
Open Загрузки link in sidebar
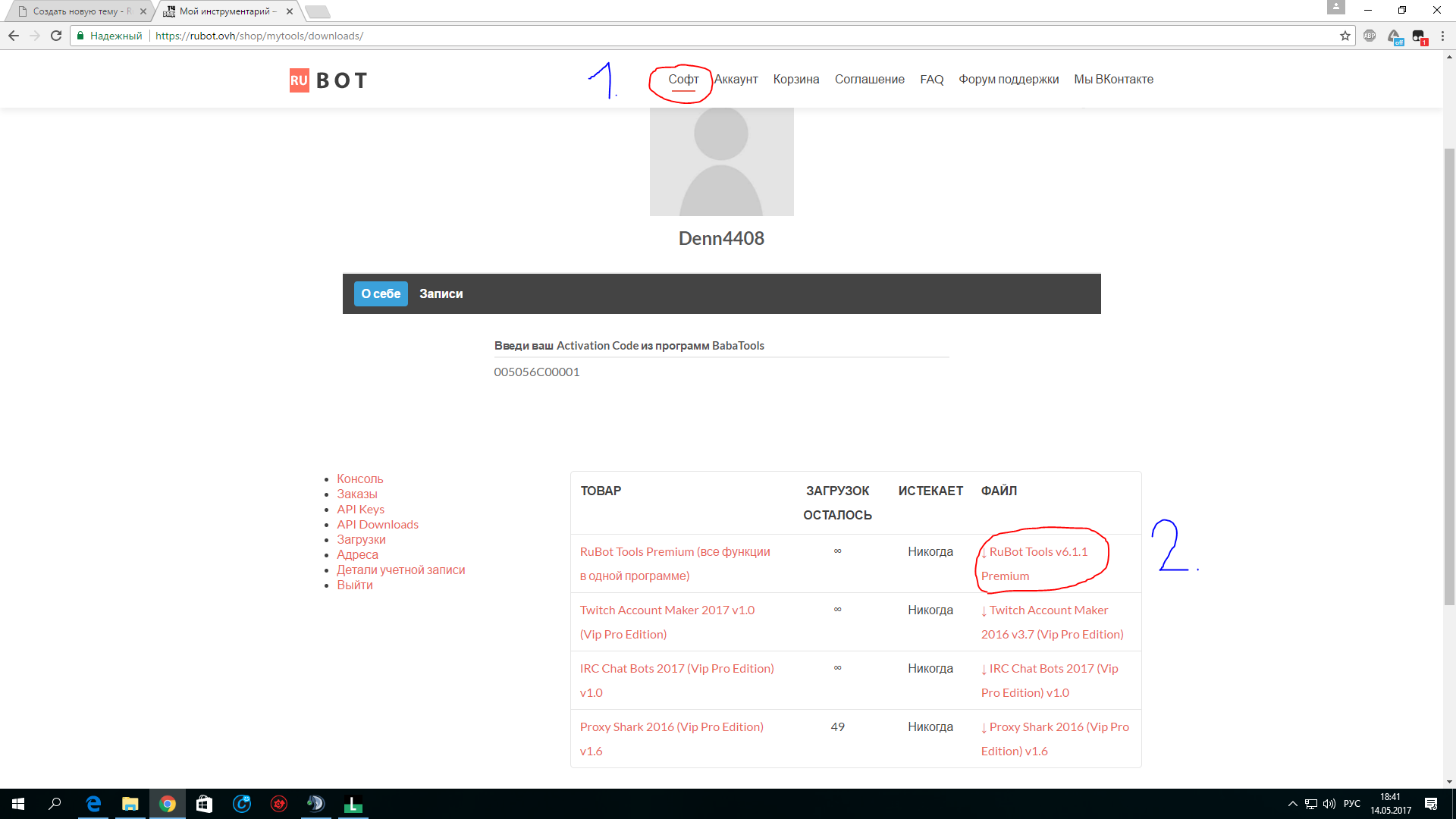361,539
